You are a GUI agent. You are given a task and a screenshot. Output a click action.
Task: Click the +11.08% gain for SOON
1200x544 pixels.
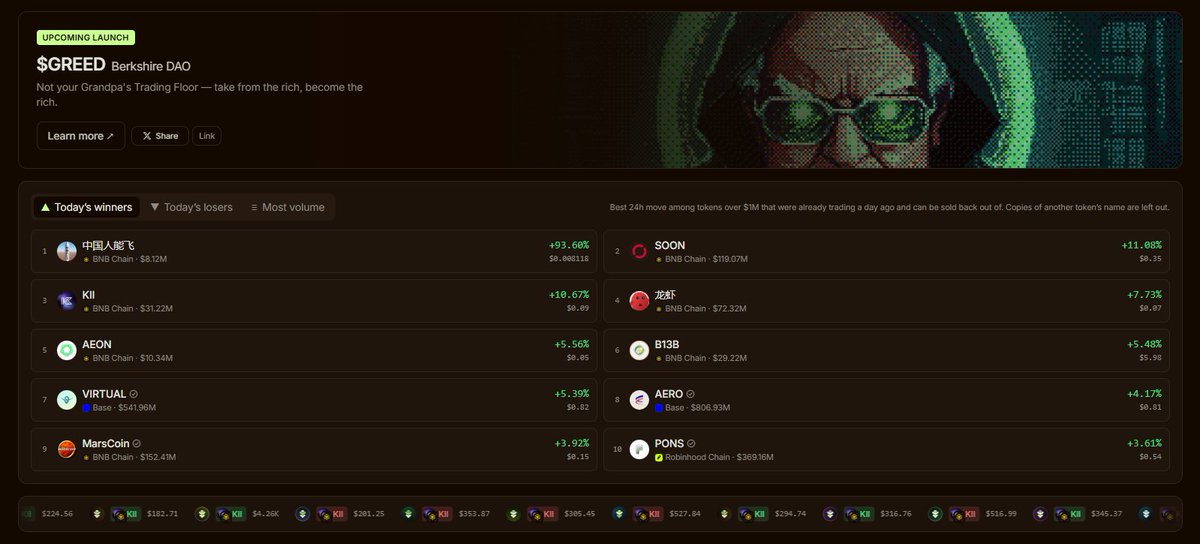pos(1141,245)
